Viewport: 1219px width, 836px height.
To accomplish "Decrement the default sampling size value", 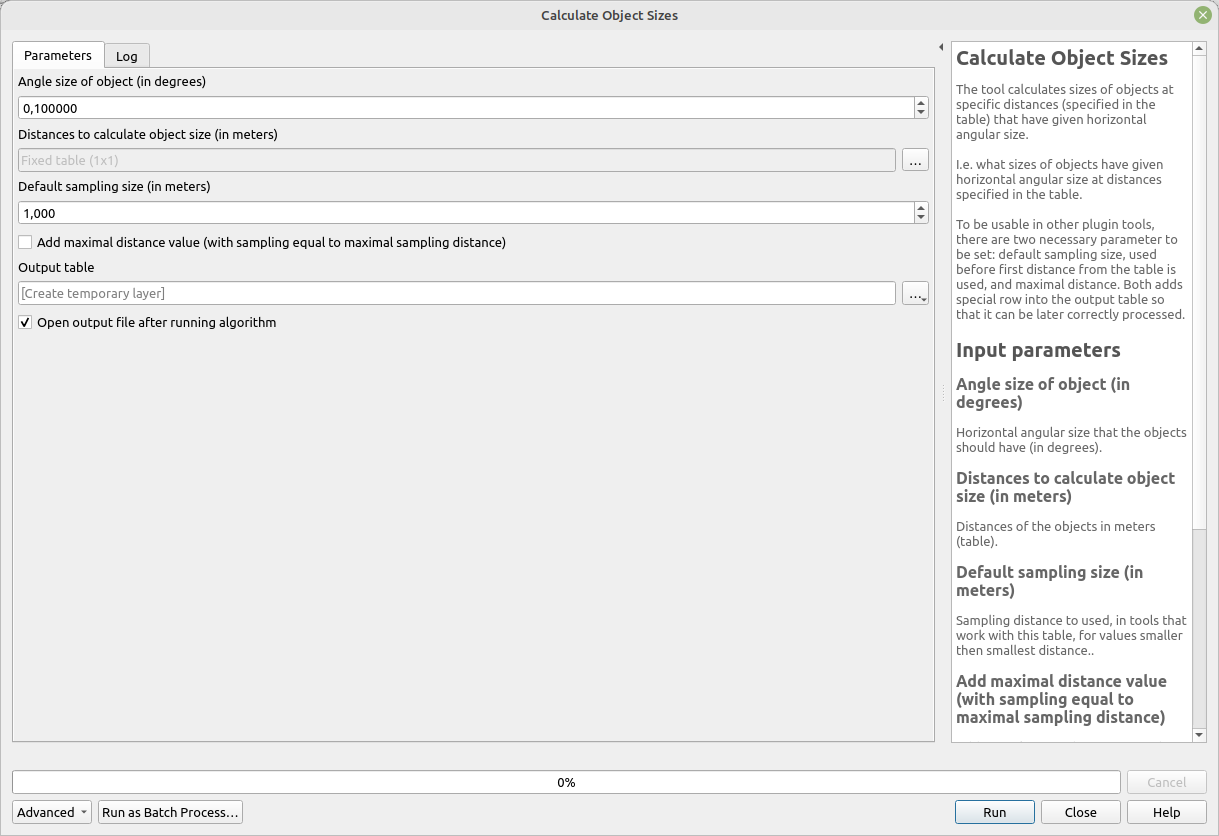I will tap(920, 217).
